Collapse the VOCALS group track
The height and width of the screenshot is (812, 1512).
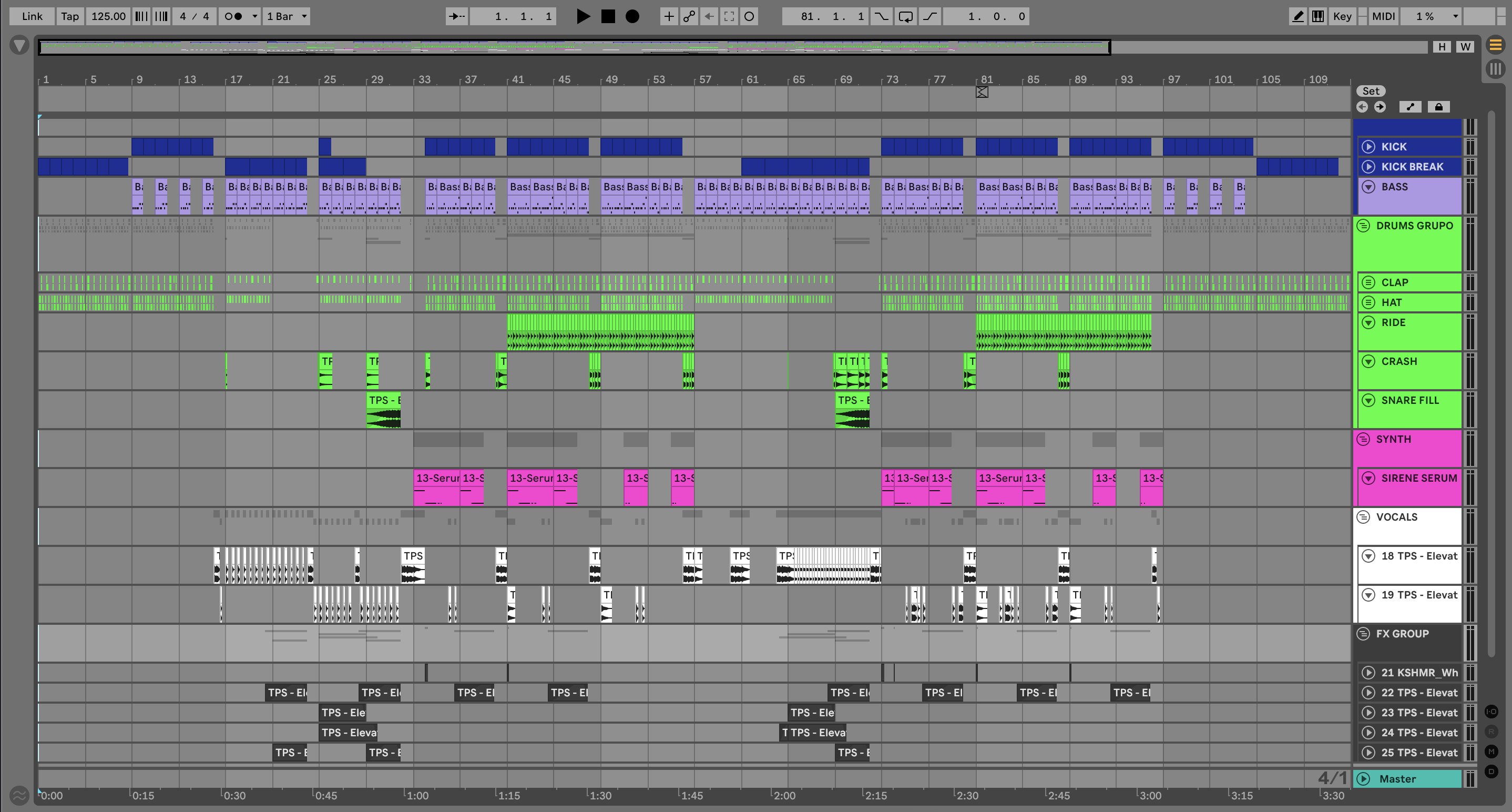point(1364,517)
